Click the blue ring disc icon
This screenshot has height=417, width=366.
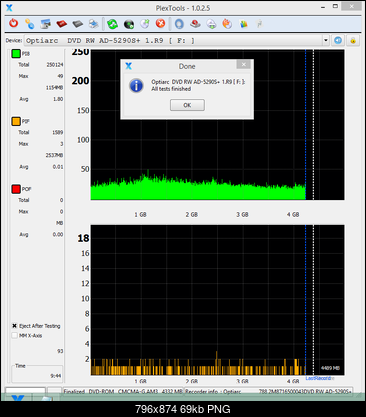point(179,24)
